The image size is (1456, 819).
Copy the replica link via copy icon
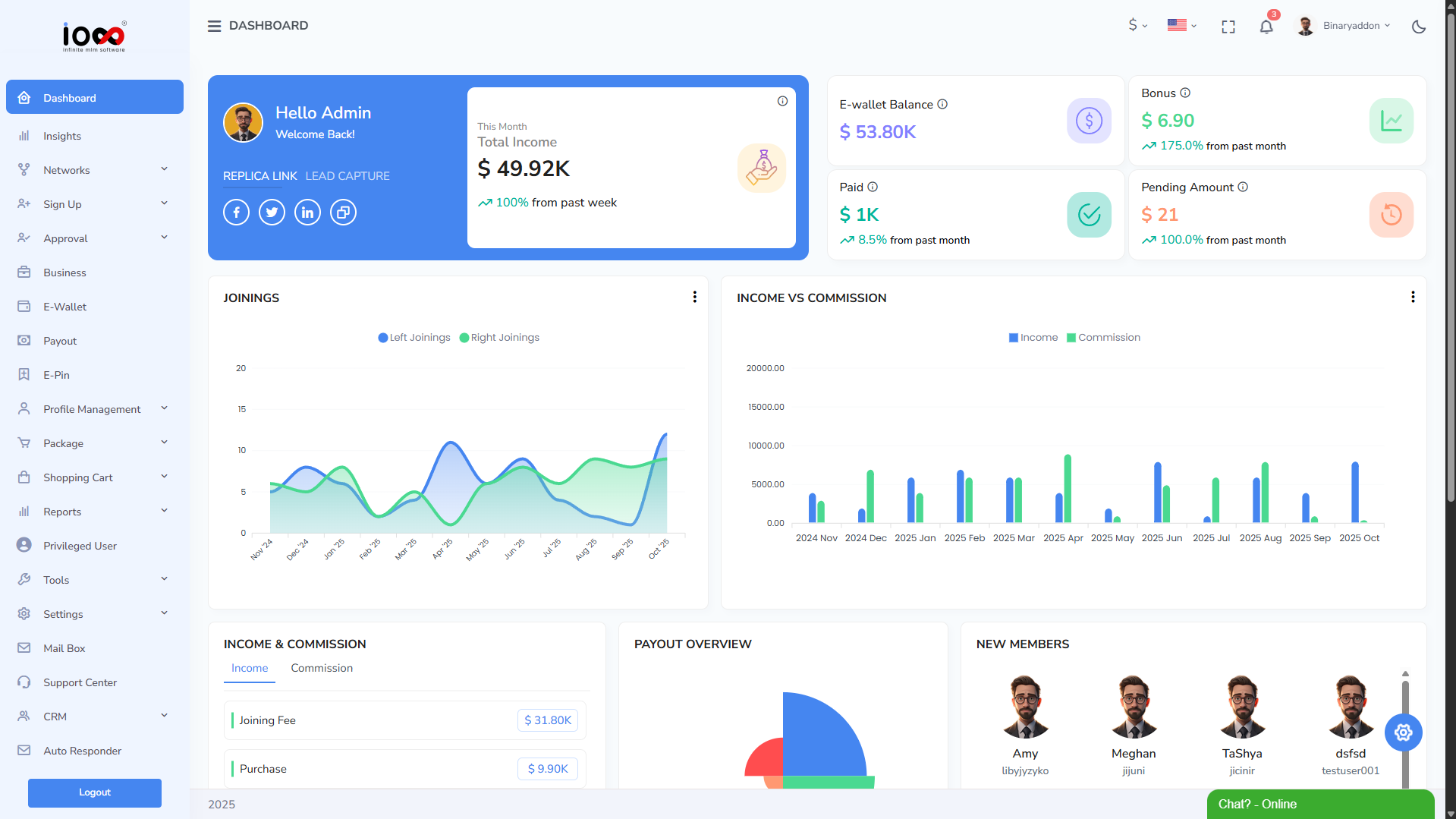pos(343,213)
